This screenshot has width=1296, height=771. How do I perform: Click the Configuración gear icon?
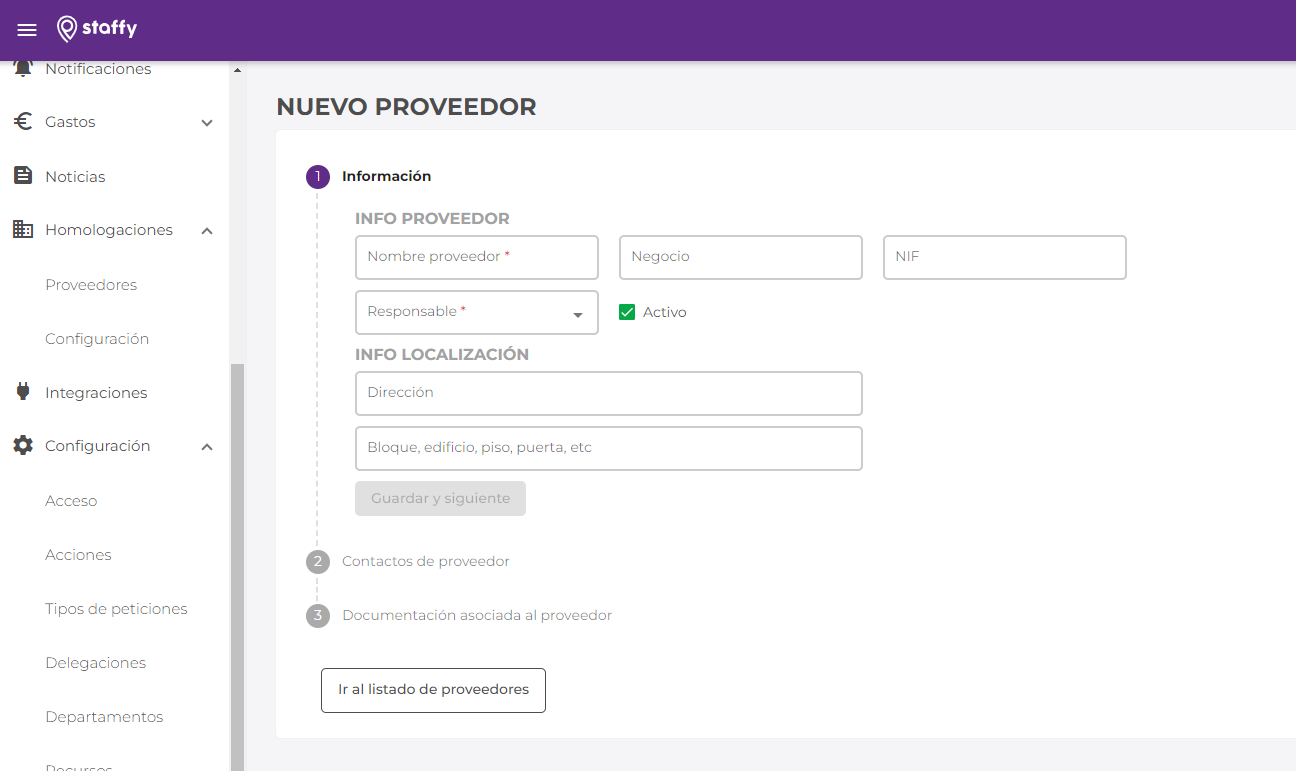pos(23,446)
